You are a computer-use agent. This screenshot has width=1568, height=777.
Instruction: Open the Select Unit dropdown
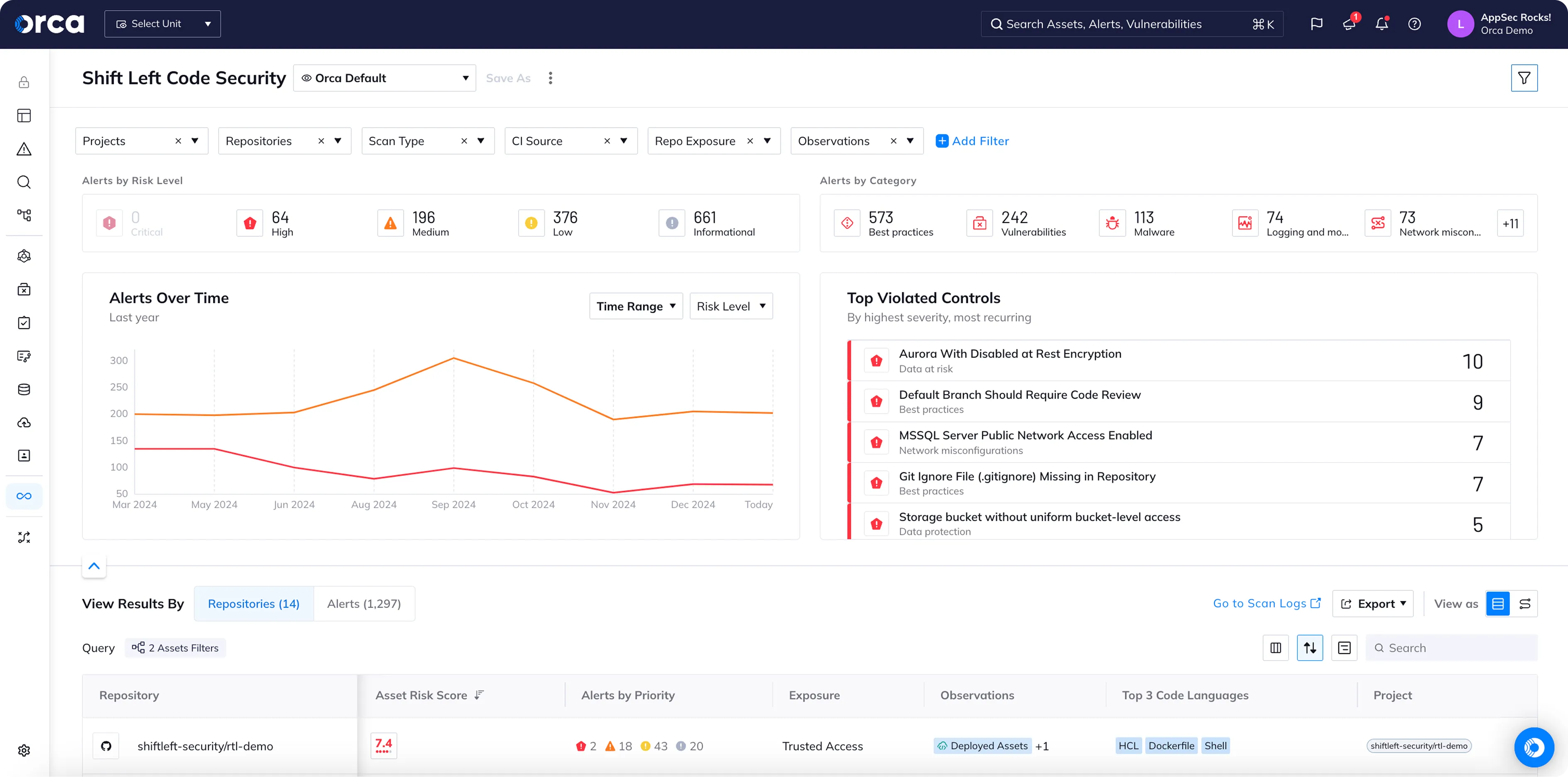162,24
